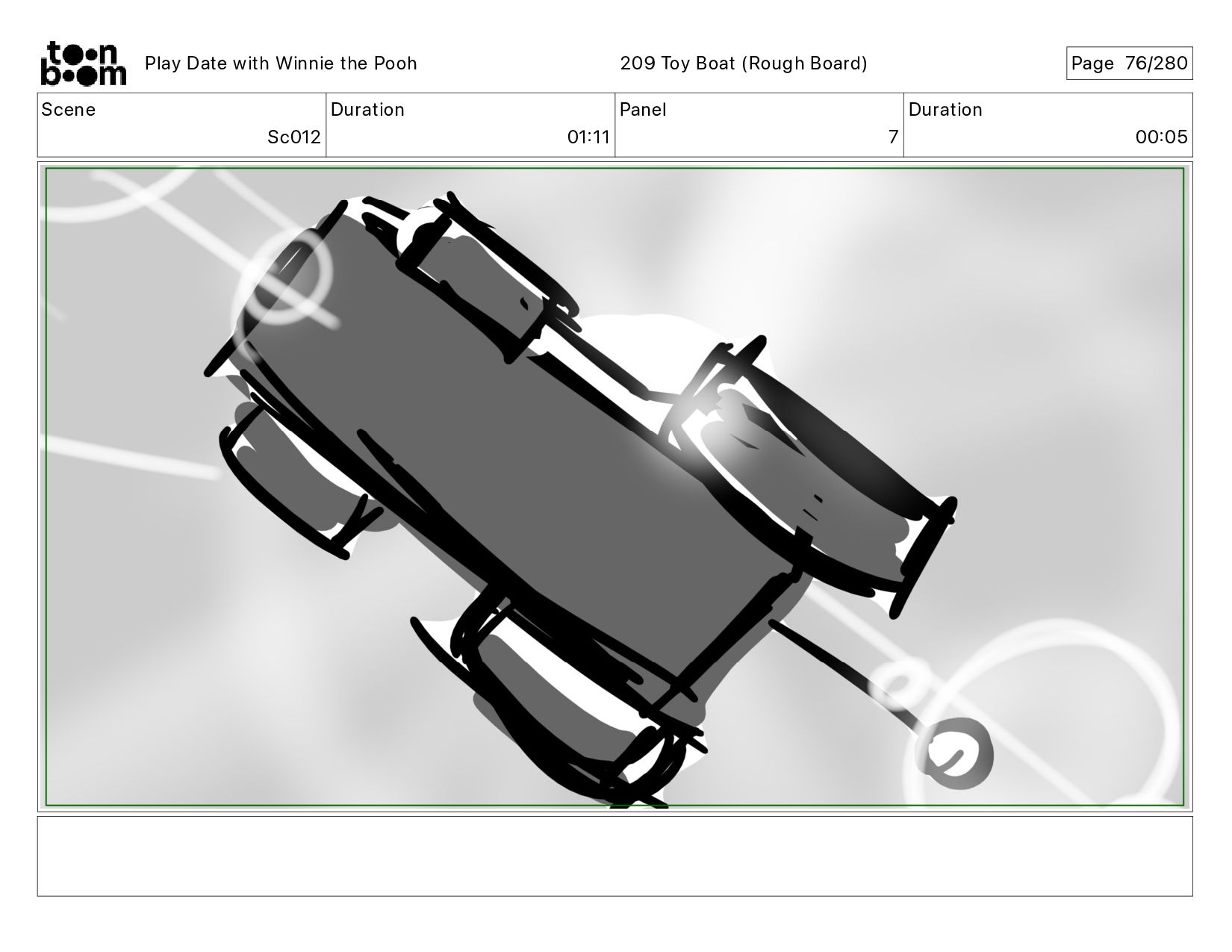The image size is (1232, 952).
Task: Click the panel duration value '00:05'
Action: [1161, 137]
